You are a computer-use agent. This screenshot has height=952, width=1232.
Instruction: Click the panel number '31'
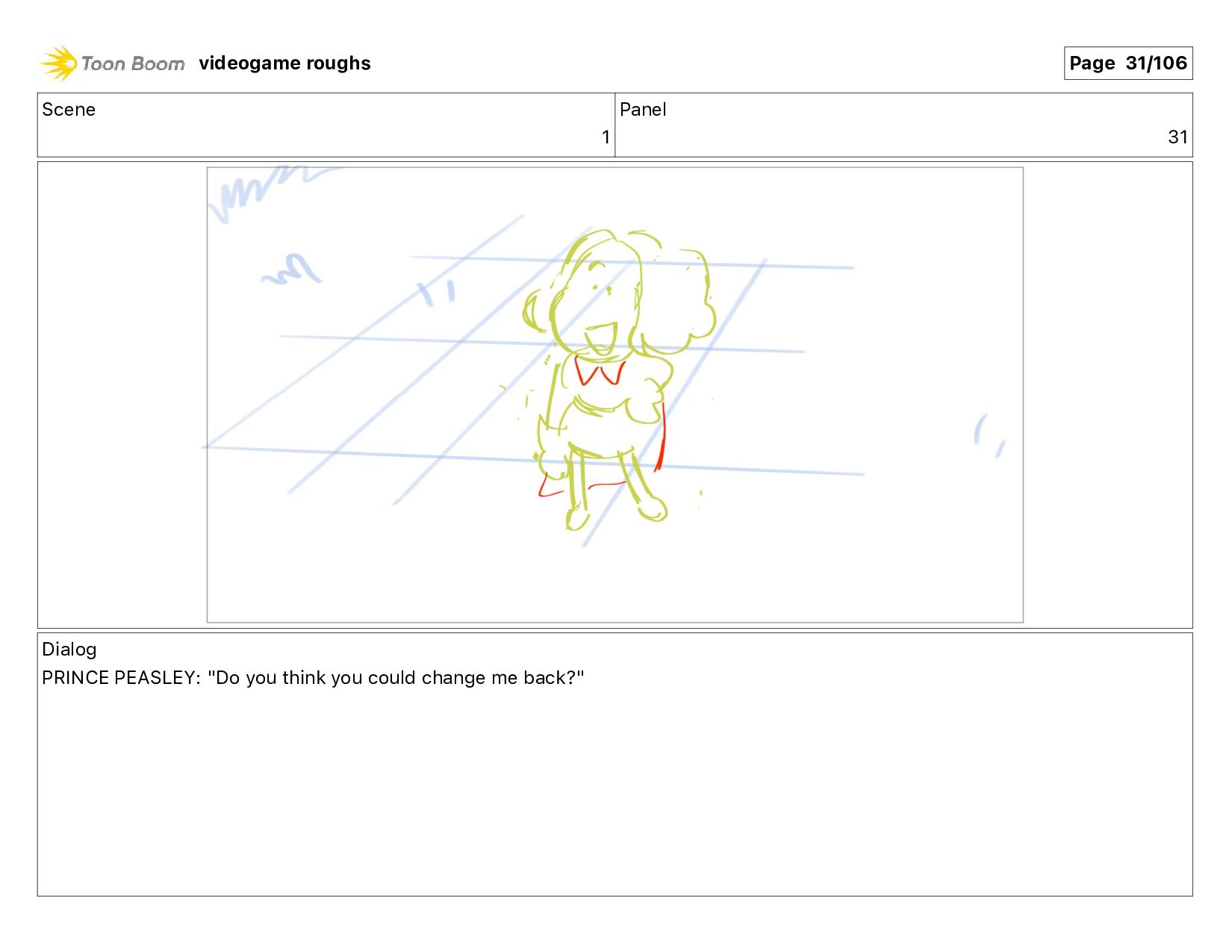tap(1177, 137)
